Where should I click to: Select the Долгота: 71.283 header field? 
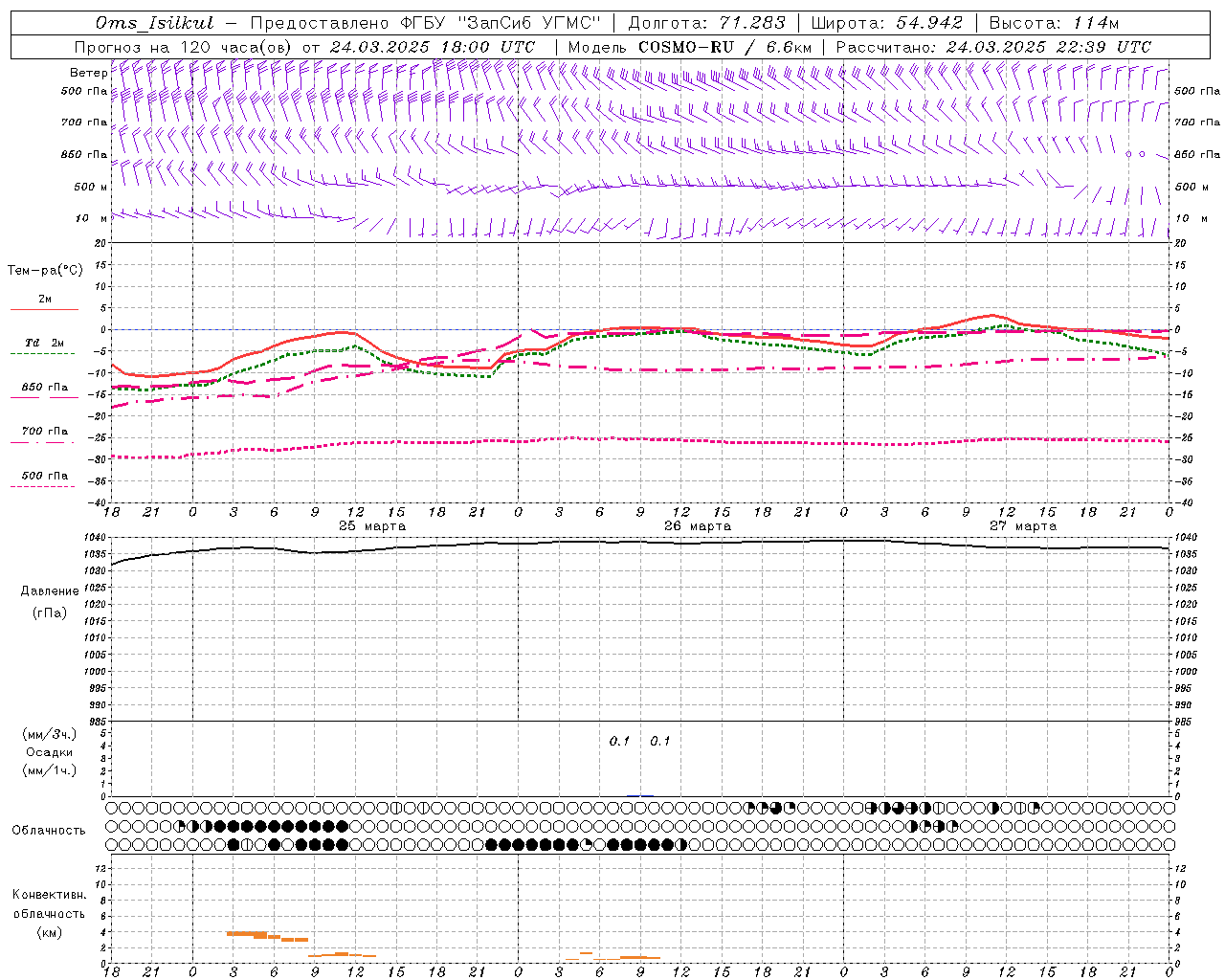(706, 23)
